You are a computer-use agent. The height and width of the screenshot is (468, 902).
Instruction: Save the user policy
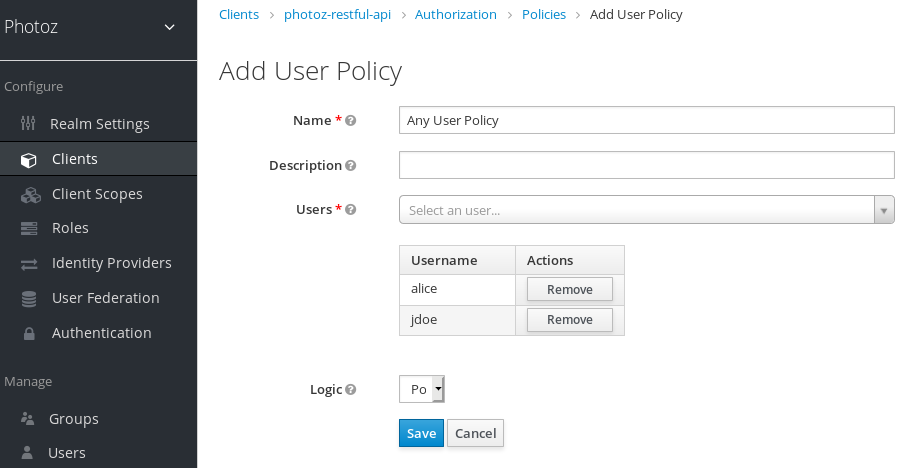421,433
